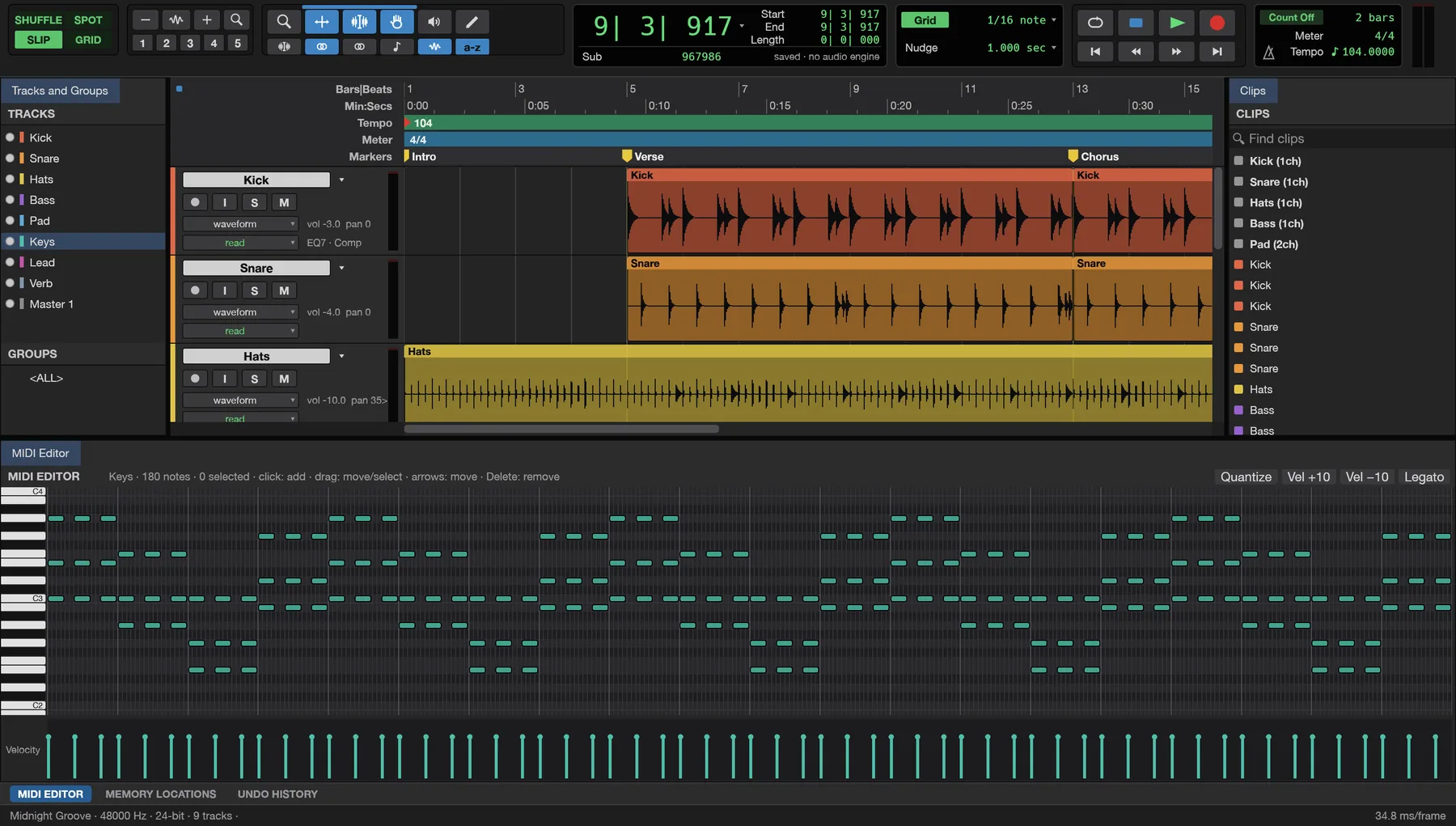Open Kick track view selector waveform dropdown
Viewport: 1456px width, 826px height.
(240, 224)
